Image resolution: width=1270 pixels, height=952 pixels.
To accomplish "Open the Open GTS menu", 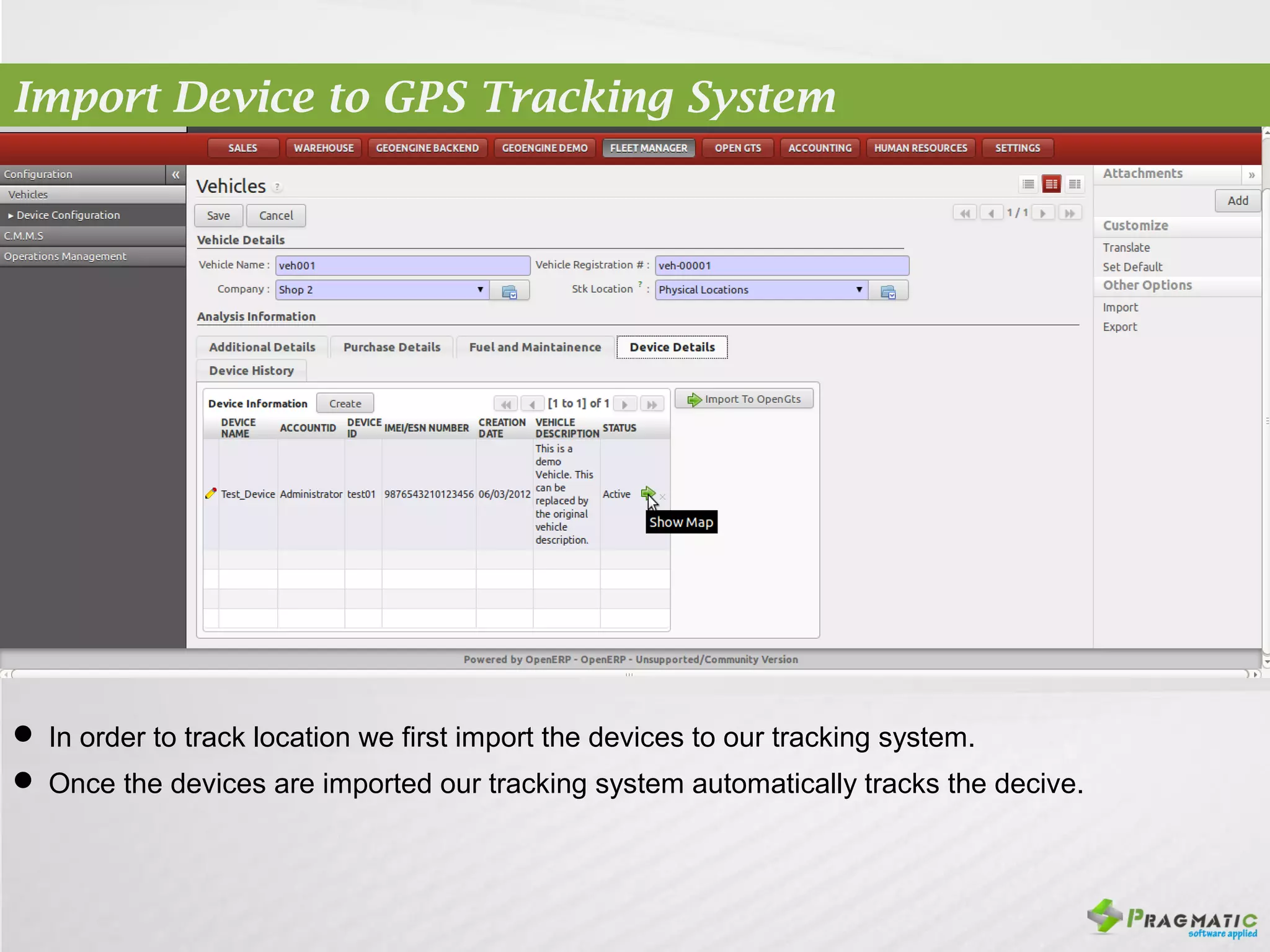I will click(x=738, y=148).
